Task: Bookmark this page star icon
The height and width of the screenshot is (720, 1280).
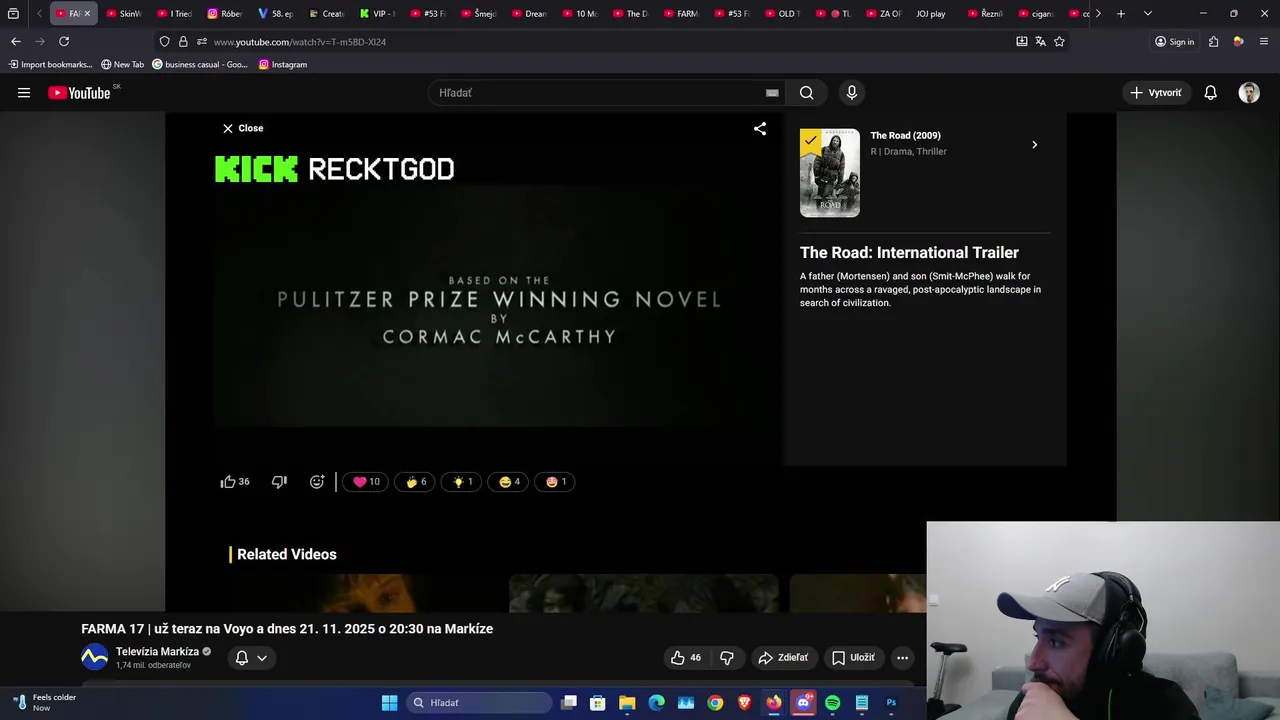Action: click(x=1059, y=42)
